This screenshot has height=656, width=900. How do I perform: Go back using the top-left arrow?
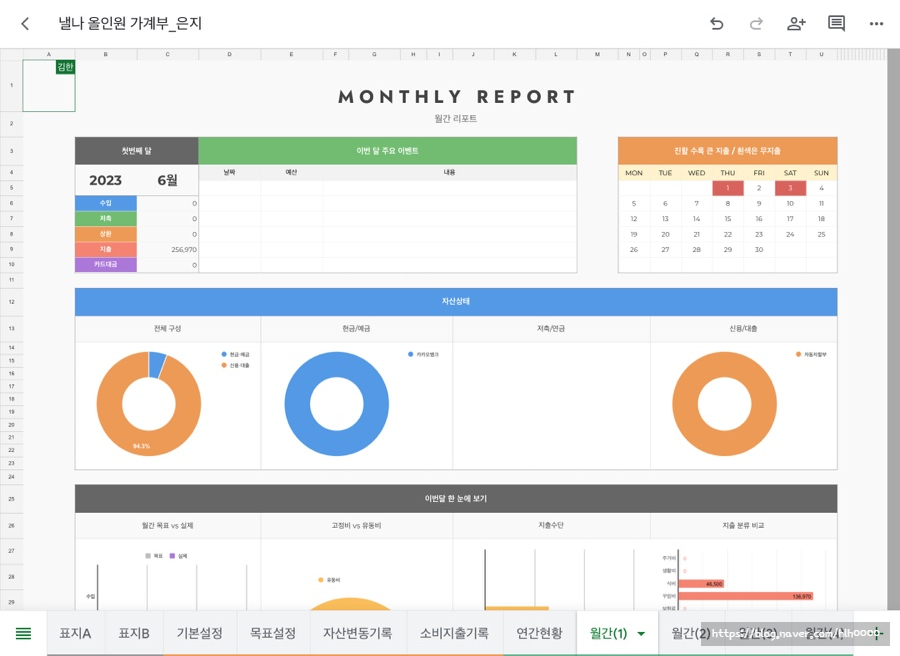tap(25, 24)
